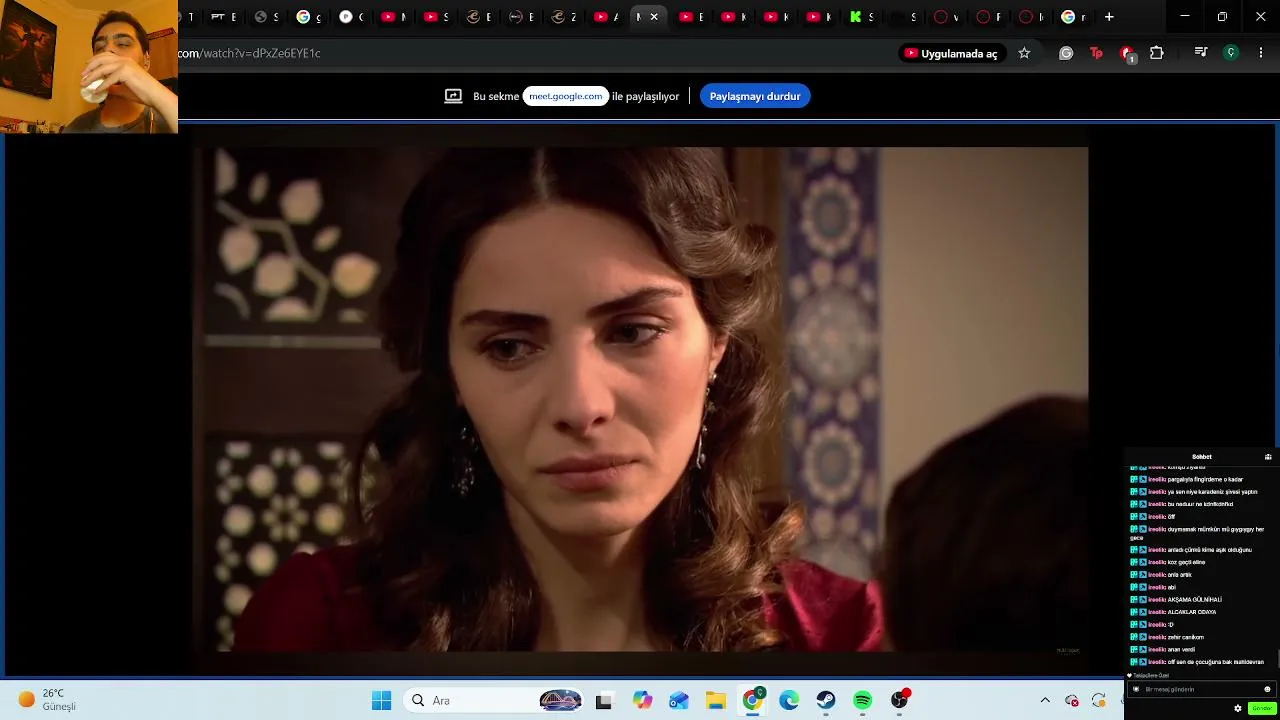Image resolution: width=1280 pixels, height=720 pixels.
Task: Click the webcam overlay thumbnail
Action: click(89, 67)
